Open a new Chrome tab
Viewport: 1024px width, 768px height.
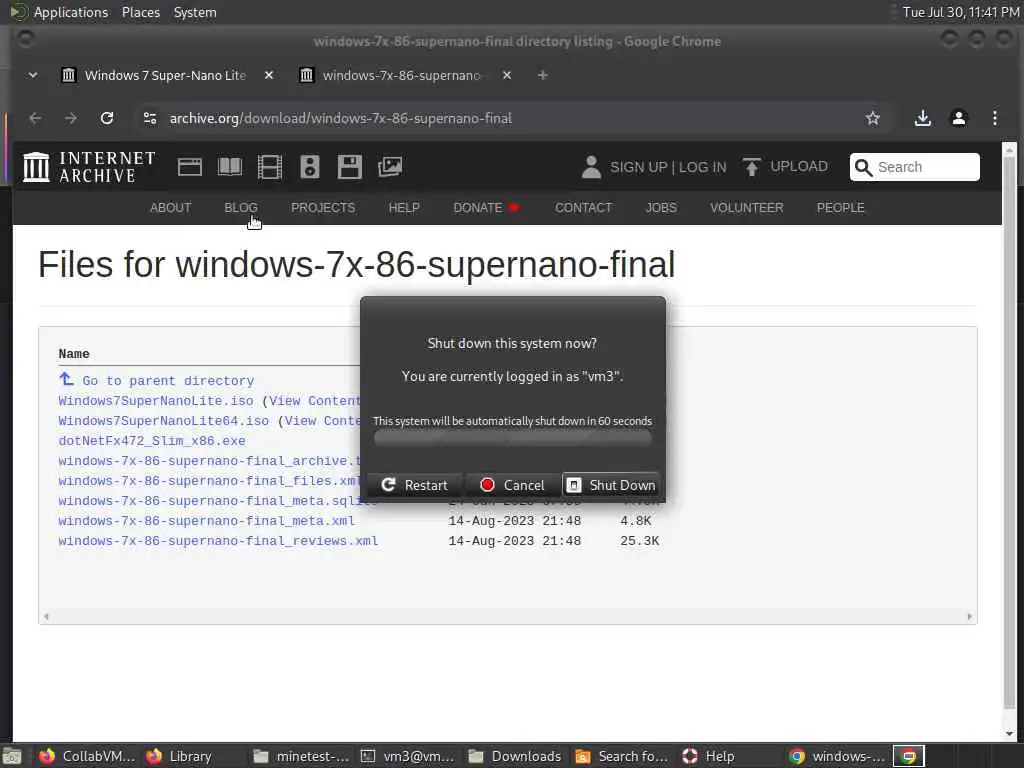pyautogui.click(x=542, y=76)
